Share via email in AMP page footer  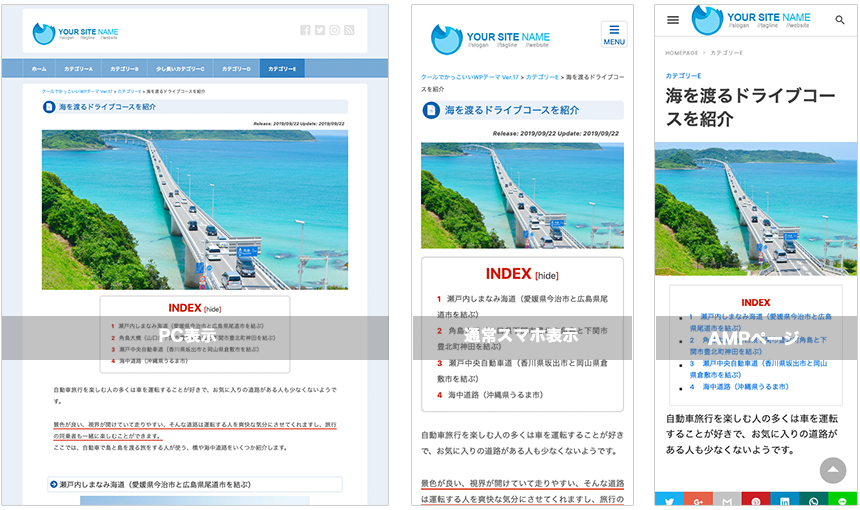point(727,500)
